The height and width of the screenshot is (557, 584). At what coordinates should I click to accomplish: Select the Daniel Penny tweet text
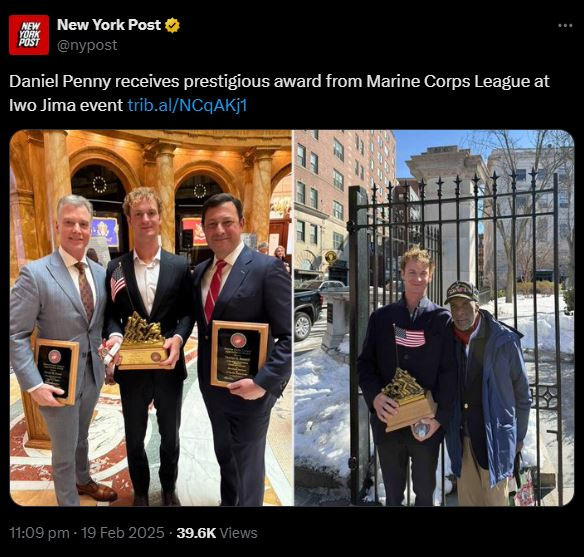(279, 93)
